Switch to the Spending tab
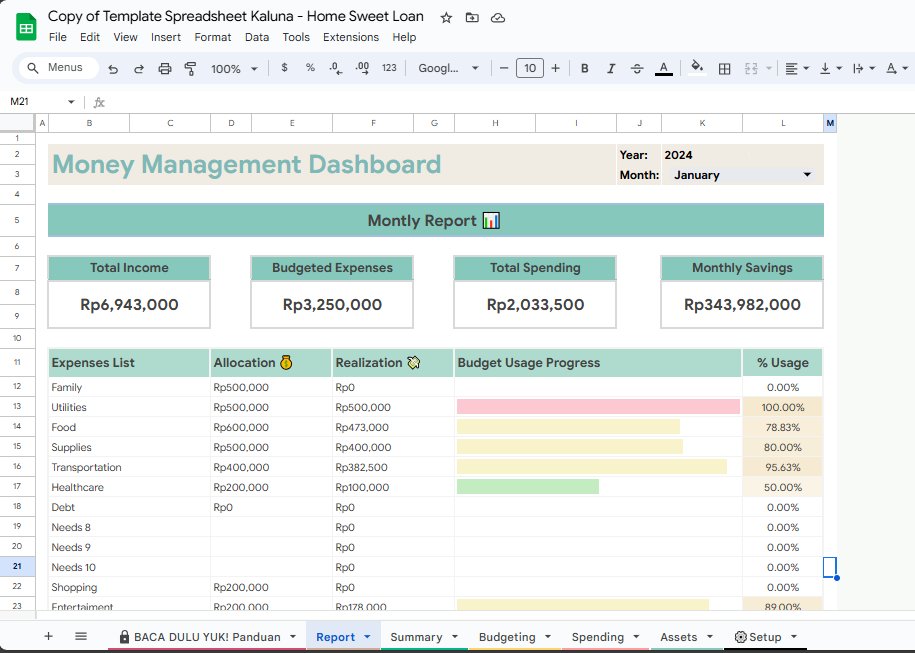This screenshot has height=653, width=915. pyautogui.click(x=598, y=637)
